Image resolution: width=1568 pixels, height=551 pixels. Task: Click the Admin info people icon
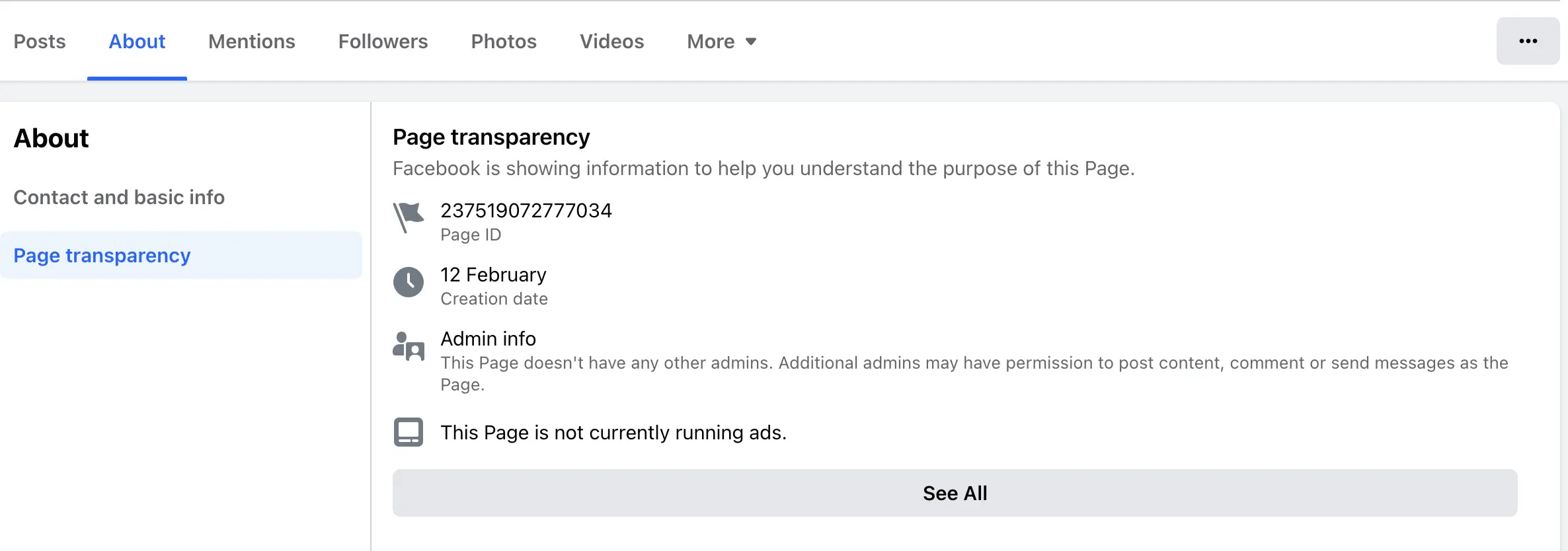409,346
